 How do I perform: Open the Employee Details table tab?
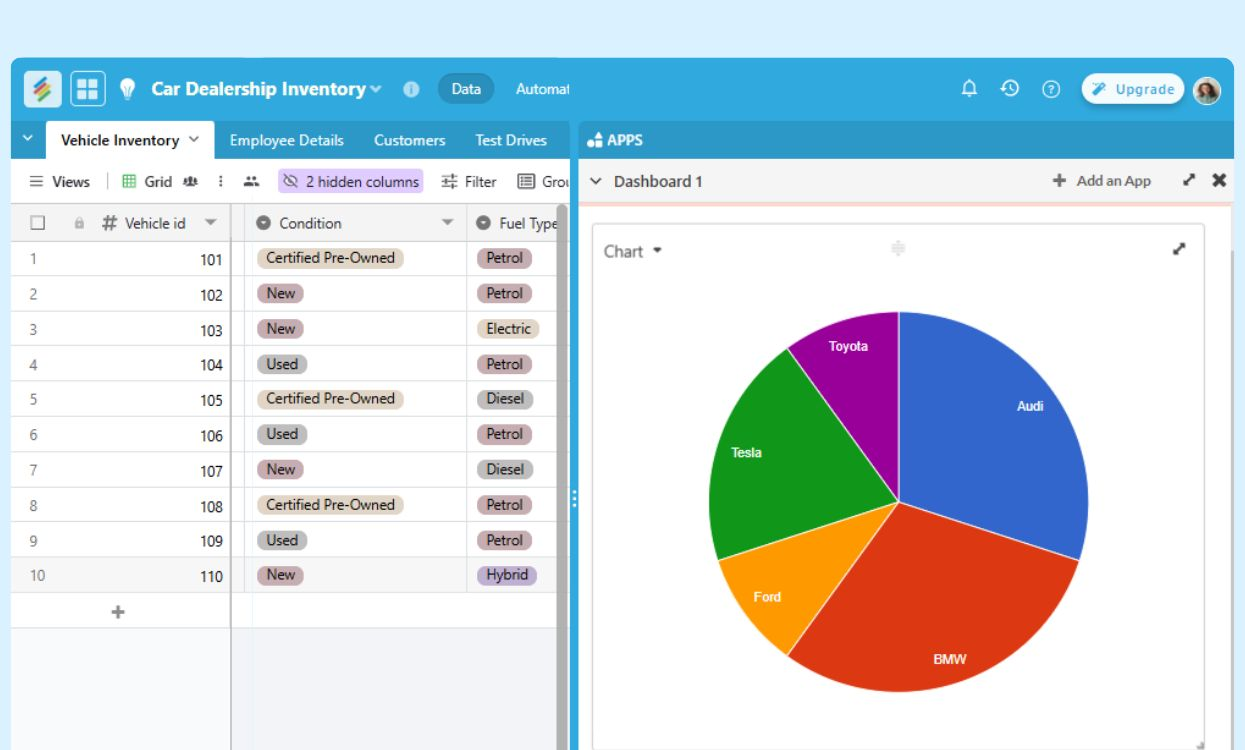tap(286, 140)
